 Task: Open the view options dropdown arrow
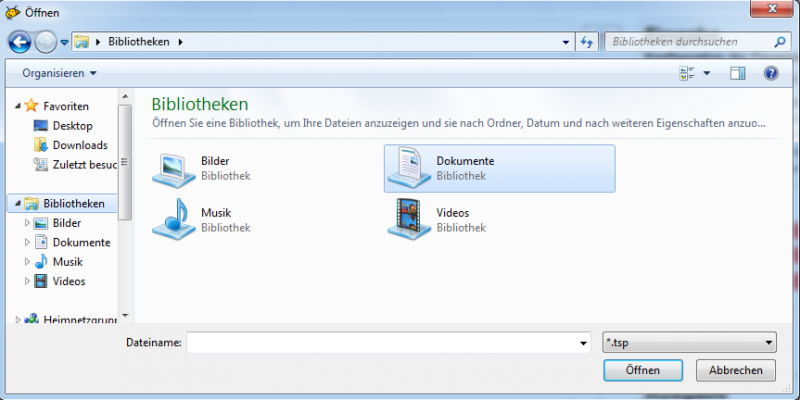pos(706,73)
